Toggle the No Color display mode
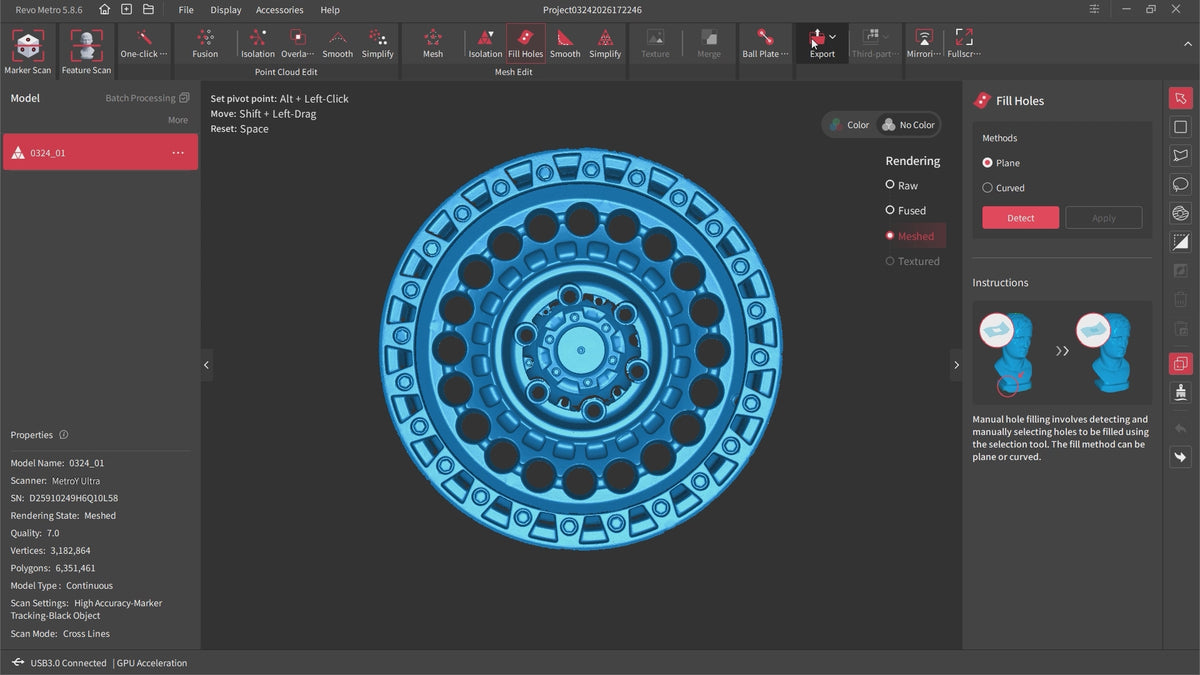The image size is (1200, 675). pos(907,125)
